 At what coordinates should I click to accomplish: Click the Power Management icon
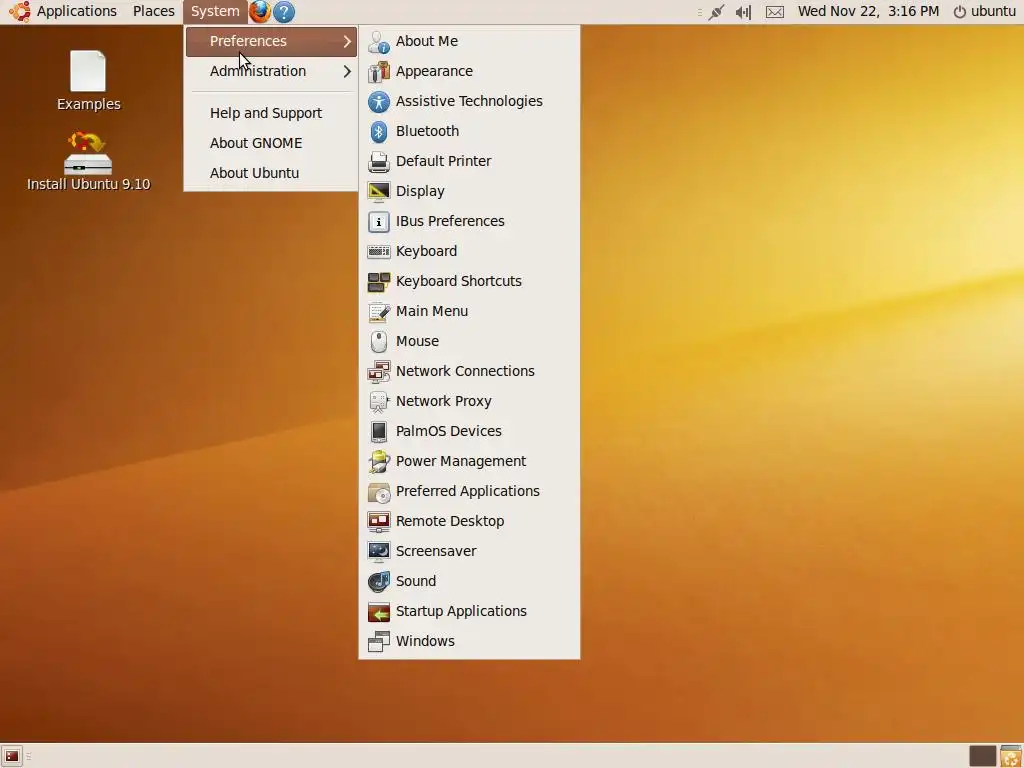(x=378, y=462)
